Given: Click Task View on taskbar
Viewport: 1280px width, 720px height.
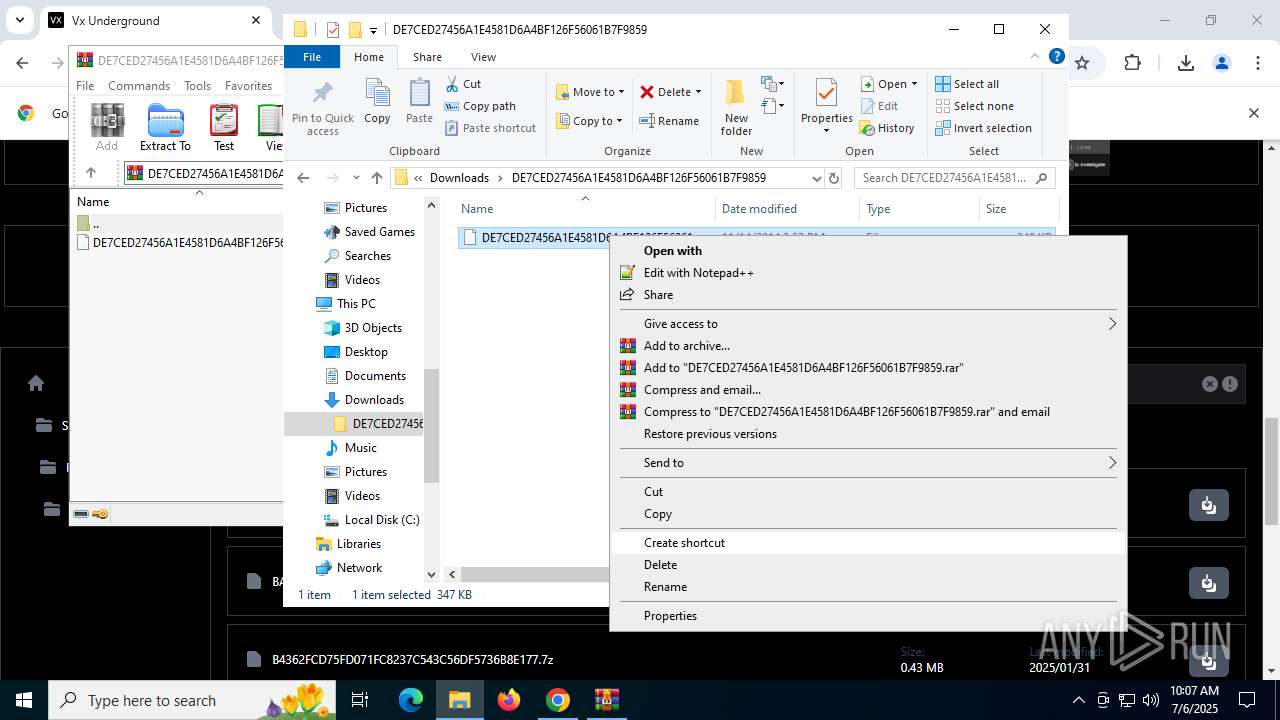Looking at the screenshot, I should click(360, 700).
